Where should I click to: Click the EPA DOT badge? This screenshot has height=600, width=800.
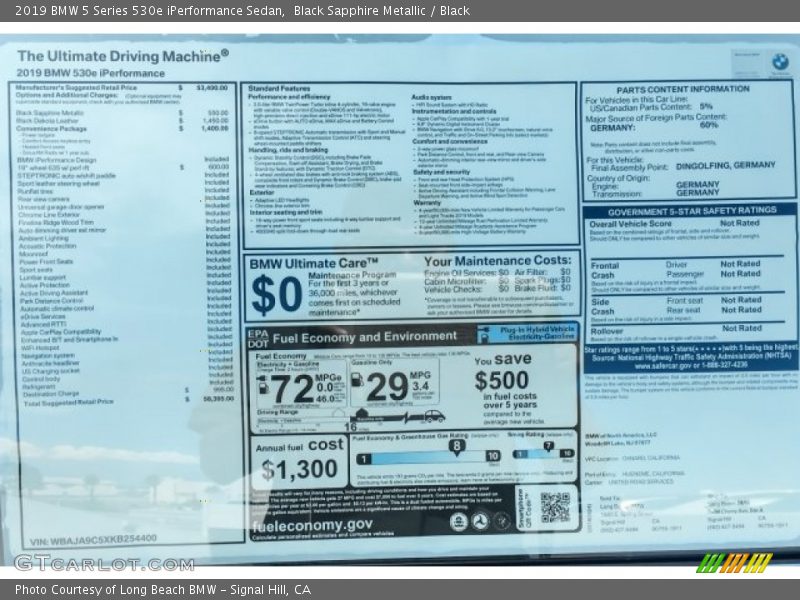point(258,337)
